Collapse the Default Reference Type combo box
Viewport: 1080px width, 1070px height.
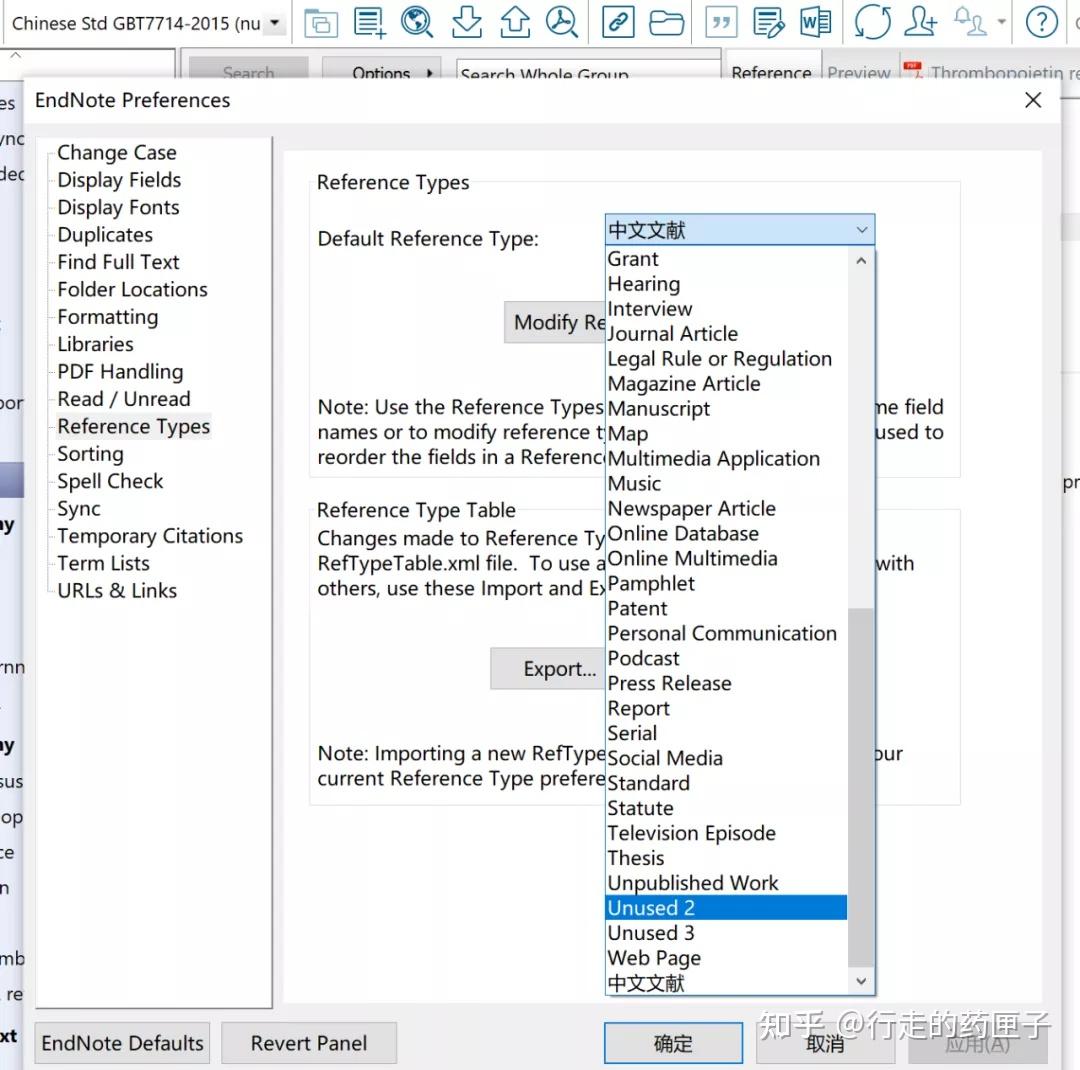click(862, 230)
